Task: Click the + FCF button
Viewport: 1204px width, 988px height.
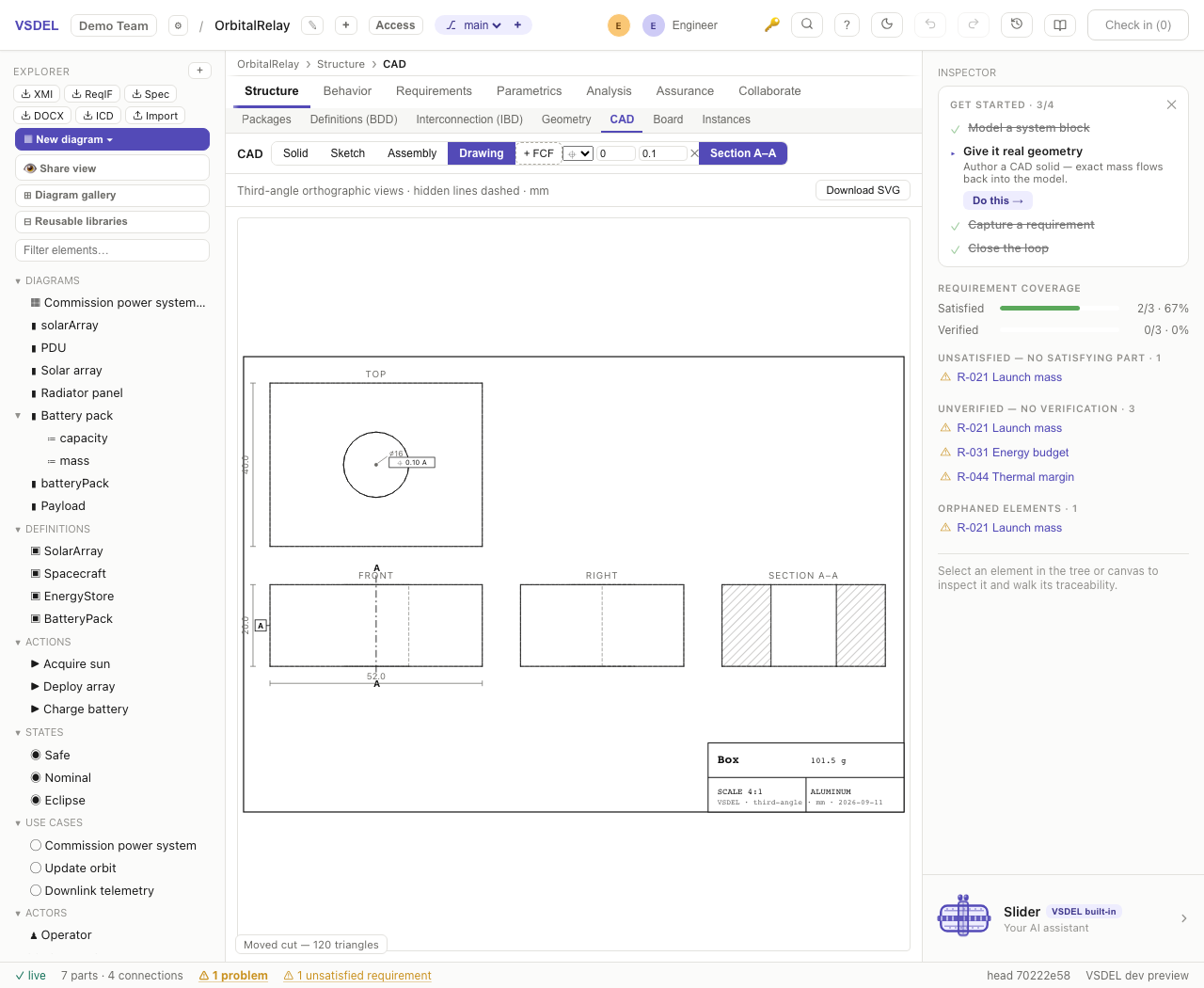Action: pos(538,153)
